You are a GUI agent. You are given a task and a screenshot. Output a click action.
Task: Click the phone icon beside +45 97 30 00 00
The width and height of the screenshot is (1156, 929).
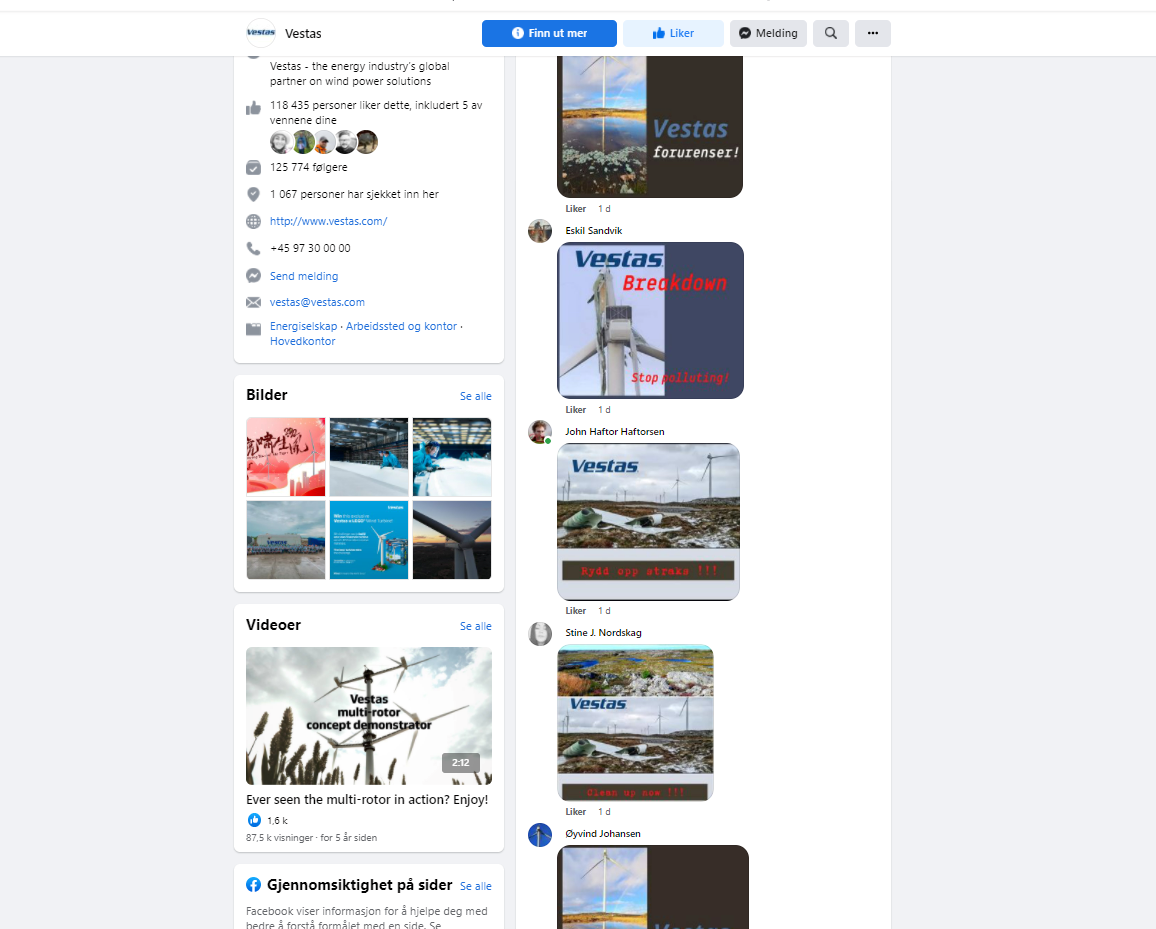pos(253,248)
